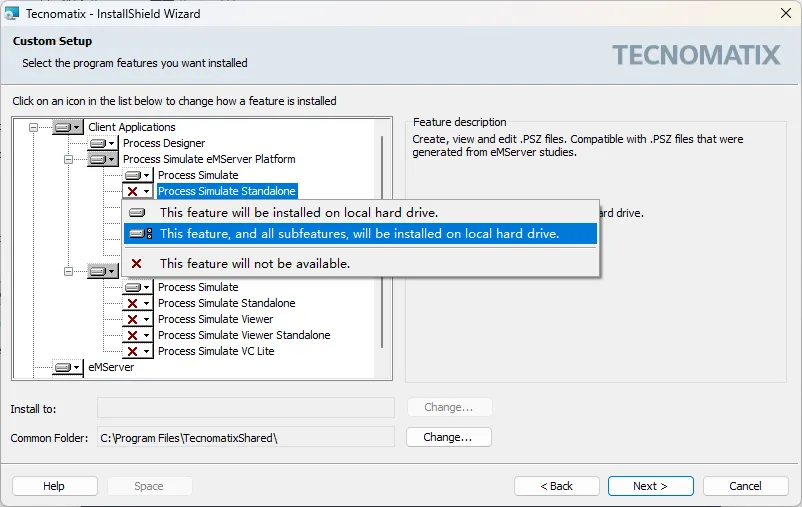Screen dimensions: 802x507
Task: Select the Process Designer tree label
Action: (x=163, y=143)
